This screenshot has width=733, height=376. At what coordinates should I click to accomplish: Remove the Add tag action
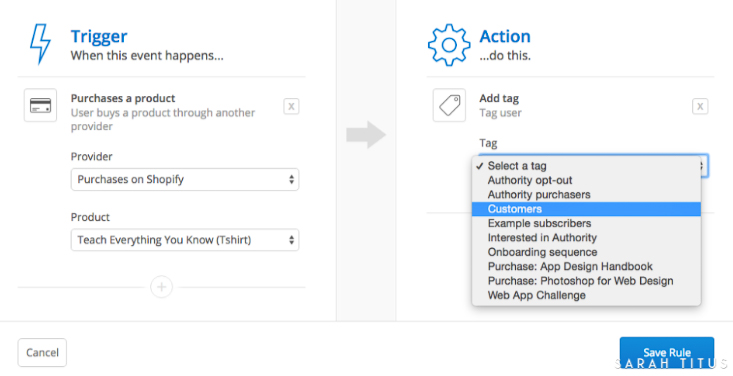[700, 106]
